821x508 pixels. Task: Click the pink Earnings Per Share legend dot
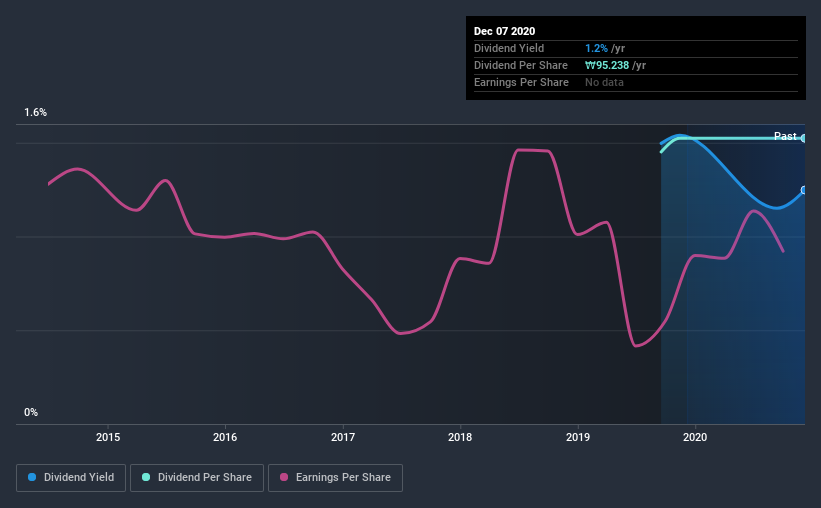[x=284, y=477]
